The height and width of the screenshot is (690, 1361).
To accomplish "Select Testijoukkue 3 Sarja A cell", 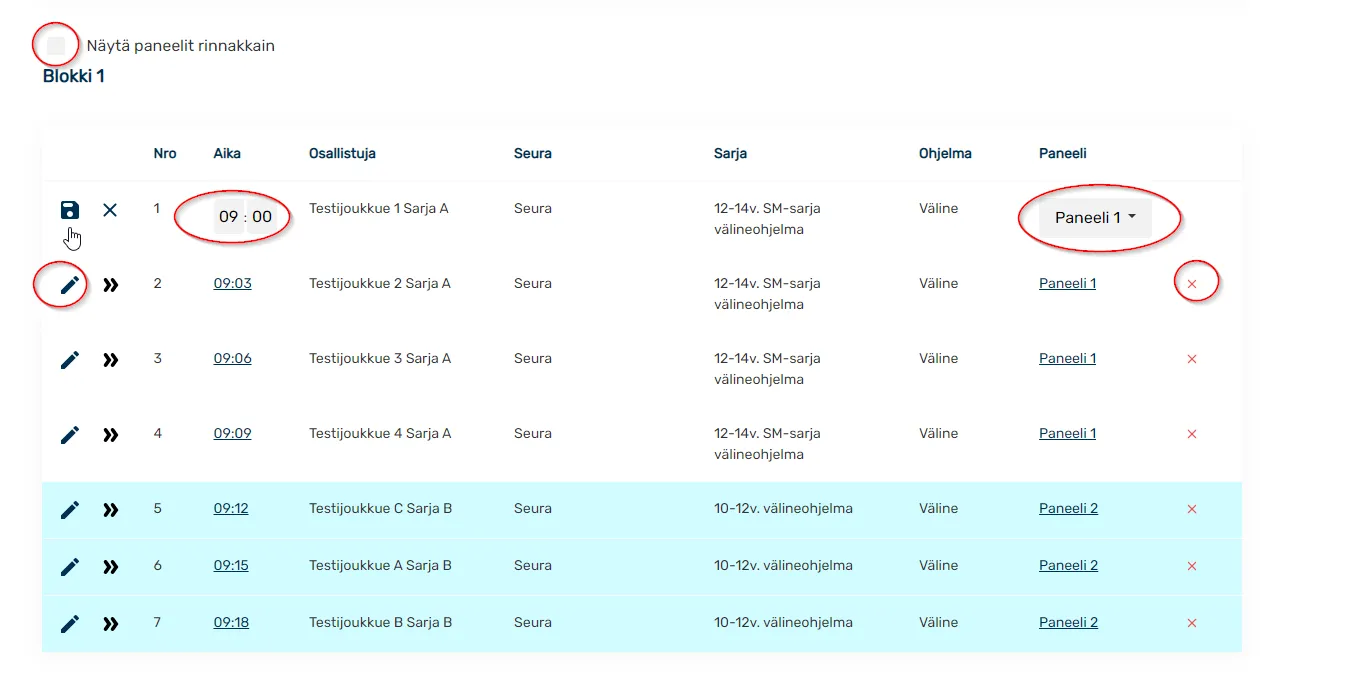I will pyautogui.click(x=380, y=359).
